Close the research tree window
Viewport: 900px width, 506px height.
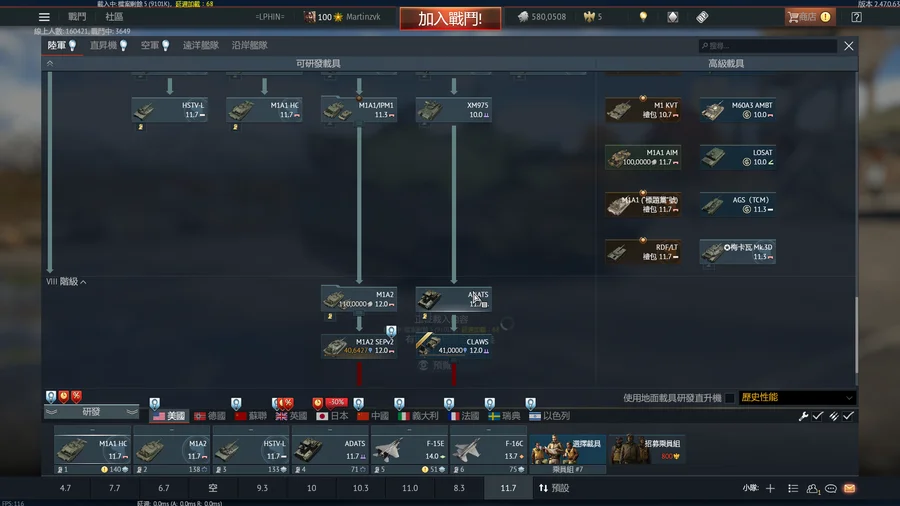[848, 46]
